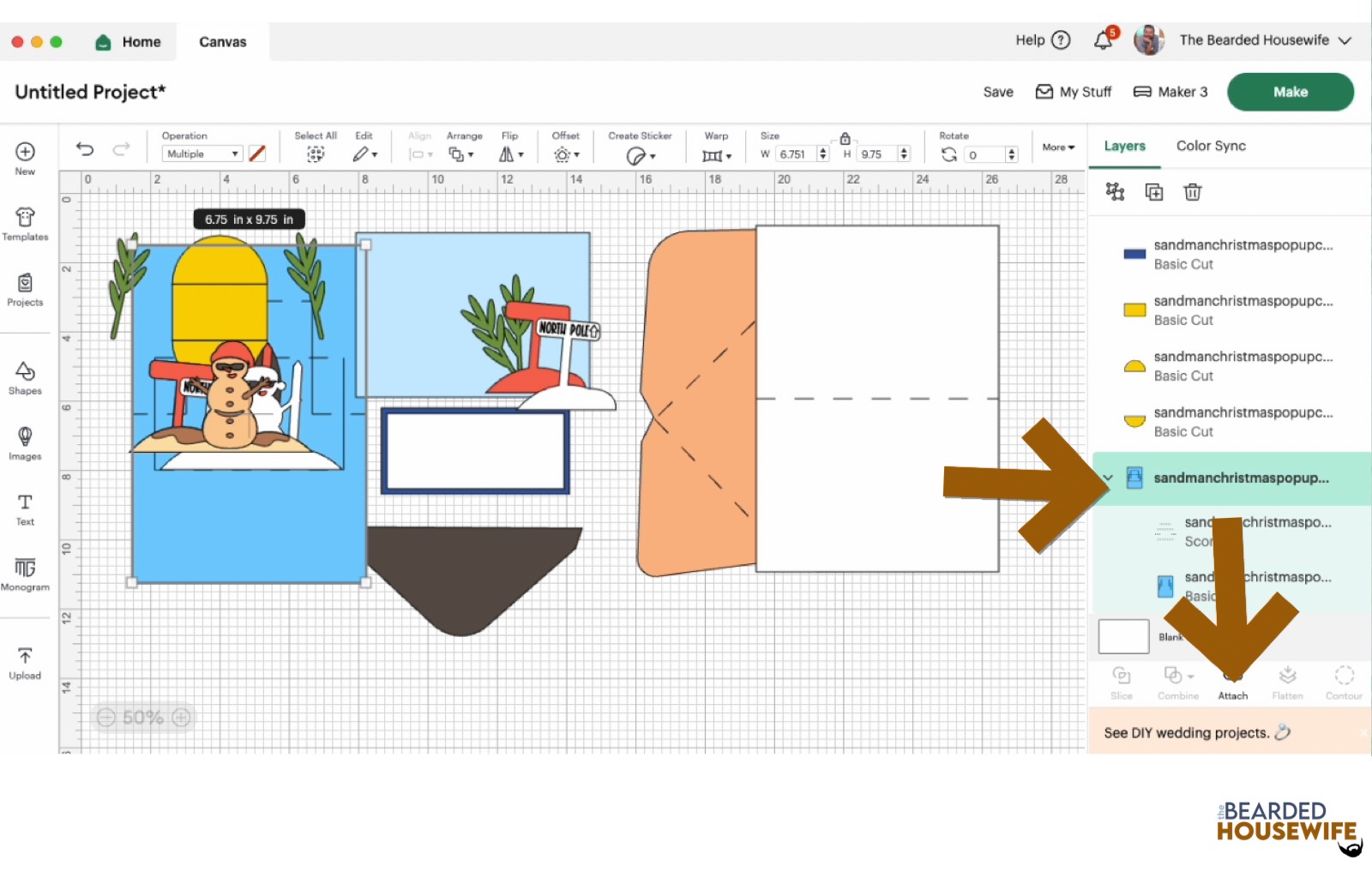This screenshot has height=872, width=1372.
Task: Delete the layer with the trash icon
Action: tap(1193, 192)
